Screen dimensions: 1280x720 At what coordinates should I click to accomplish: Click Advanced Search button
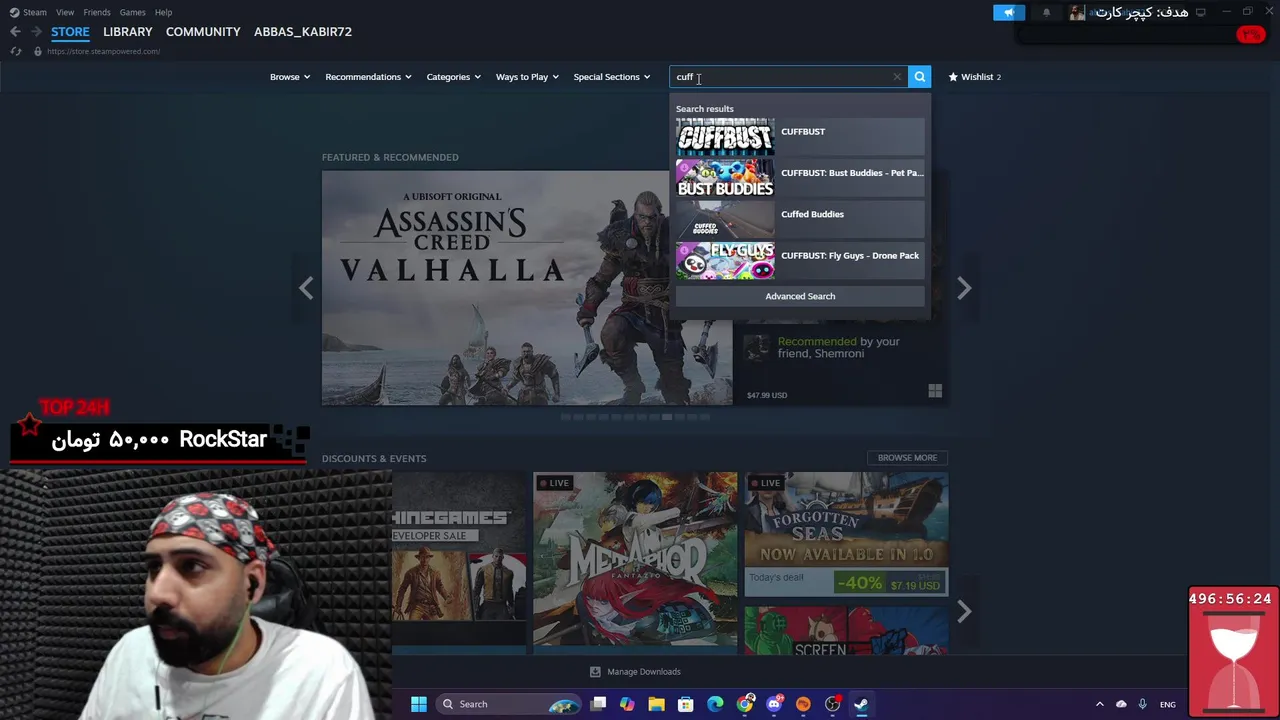coord(800,296)
